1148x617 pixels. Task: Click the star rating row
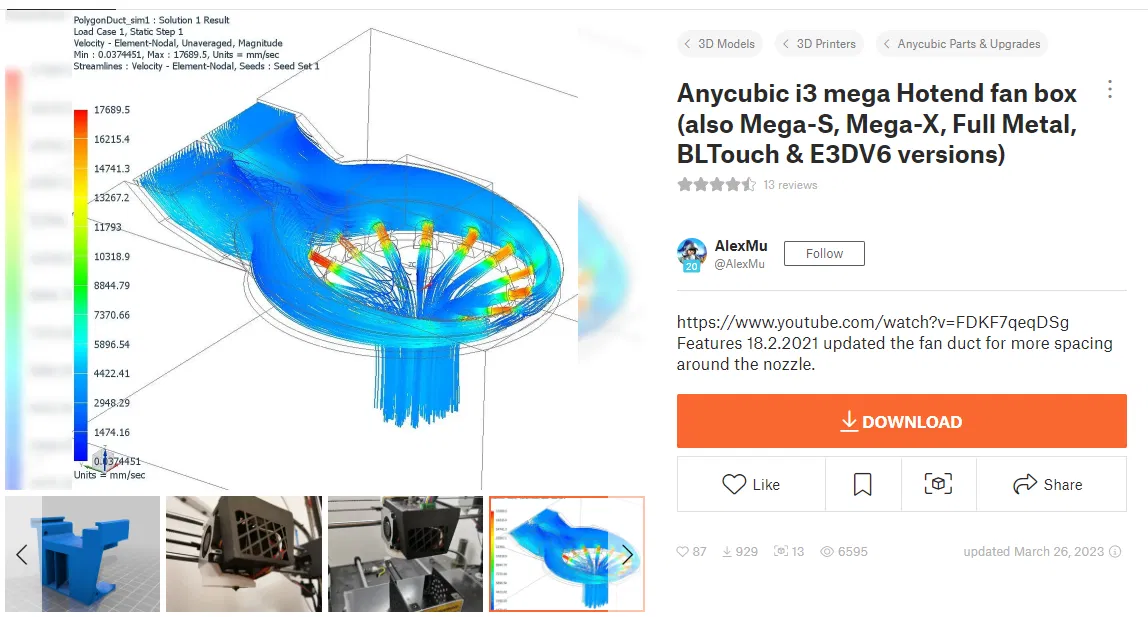pyautogui.click(x=716, y=184)
